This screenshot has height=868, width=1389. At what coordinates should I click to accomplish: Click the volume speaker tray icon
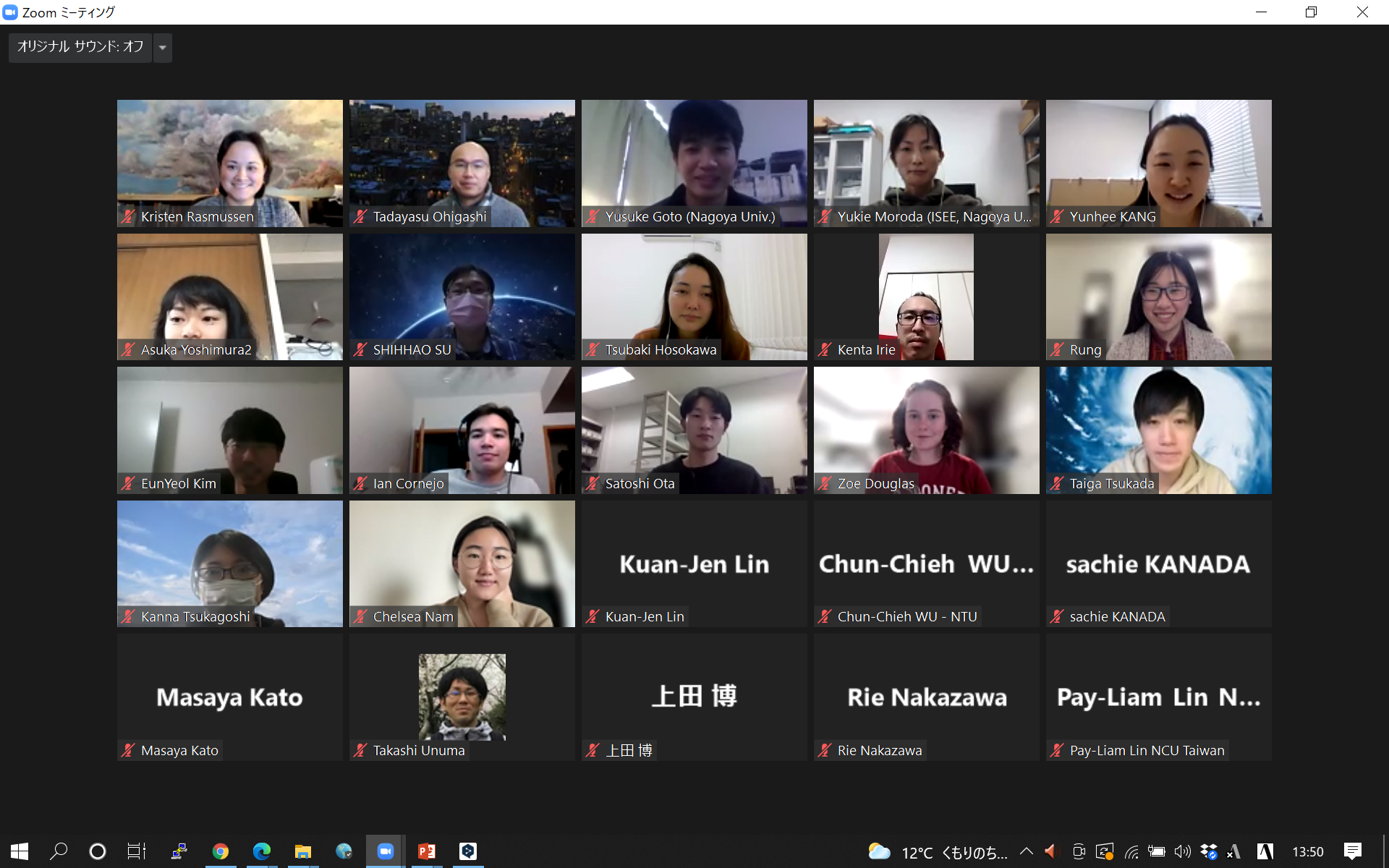click(x=1182, y=851)
